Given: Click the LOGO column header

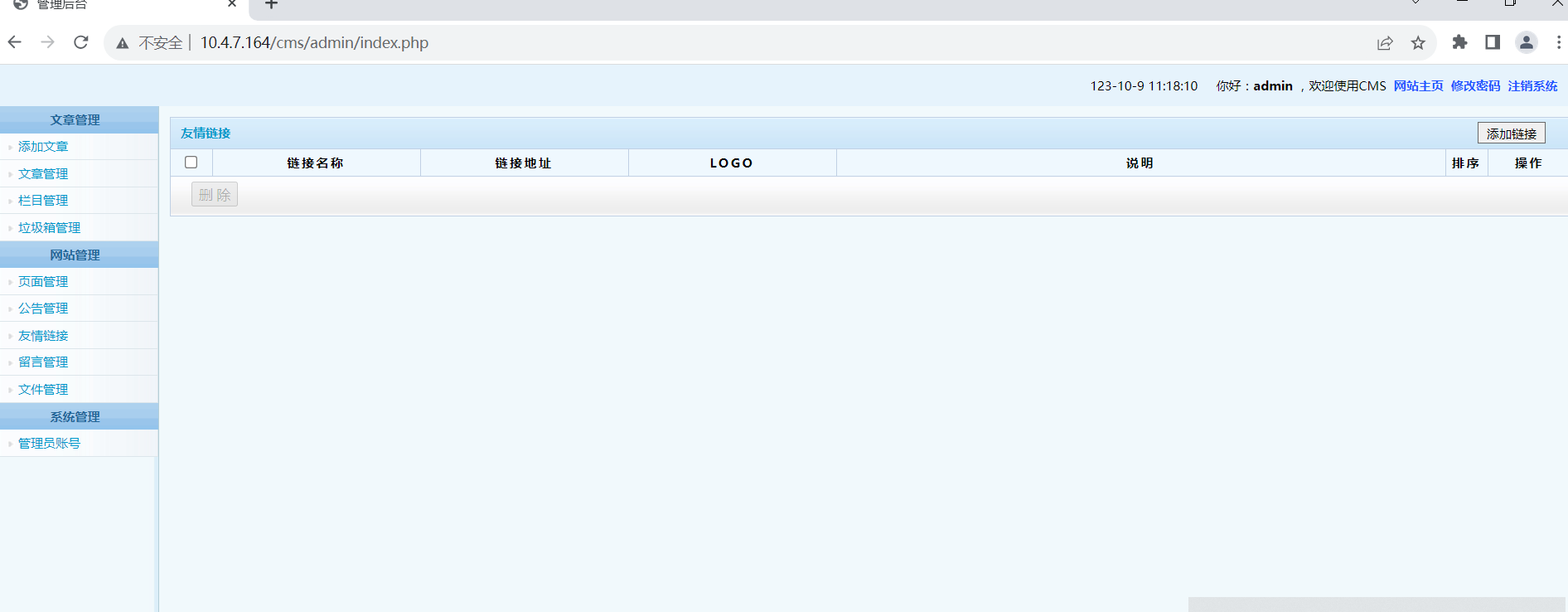Looking at the screenshot, I should click(732, 163).
